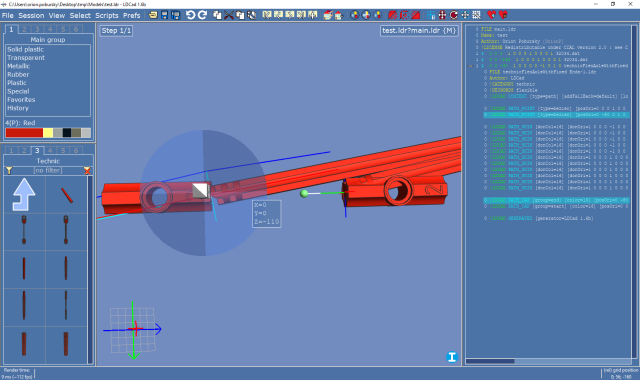Pick the yellow color swatch

48,133
